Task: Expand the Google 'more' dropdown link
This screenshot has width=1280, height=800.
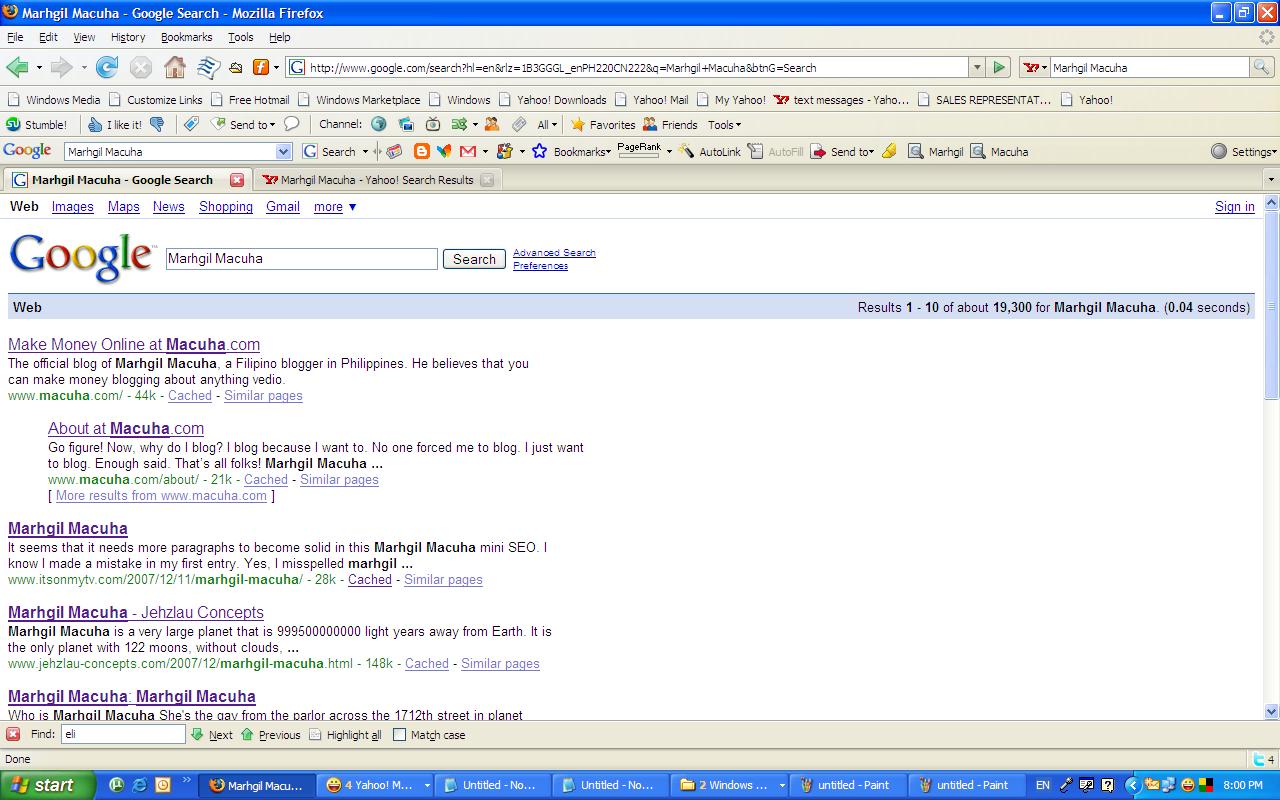Action: pos(335,206)
